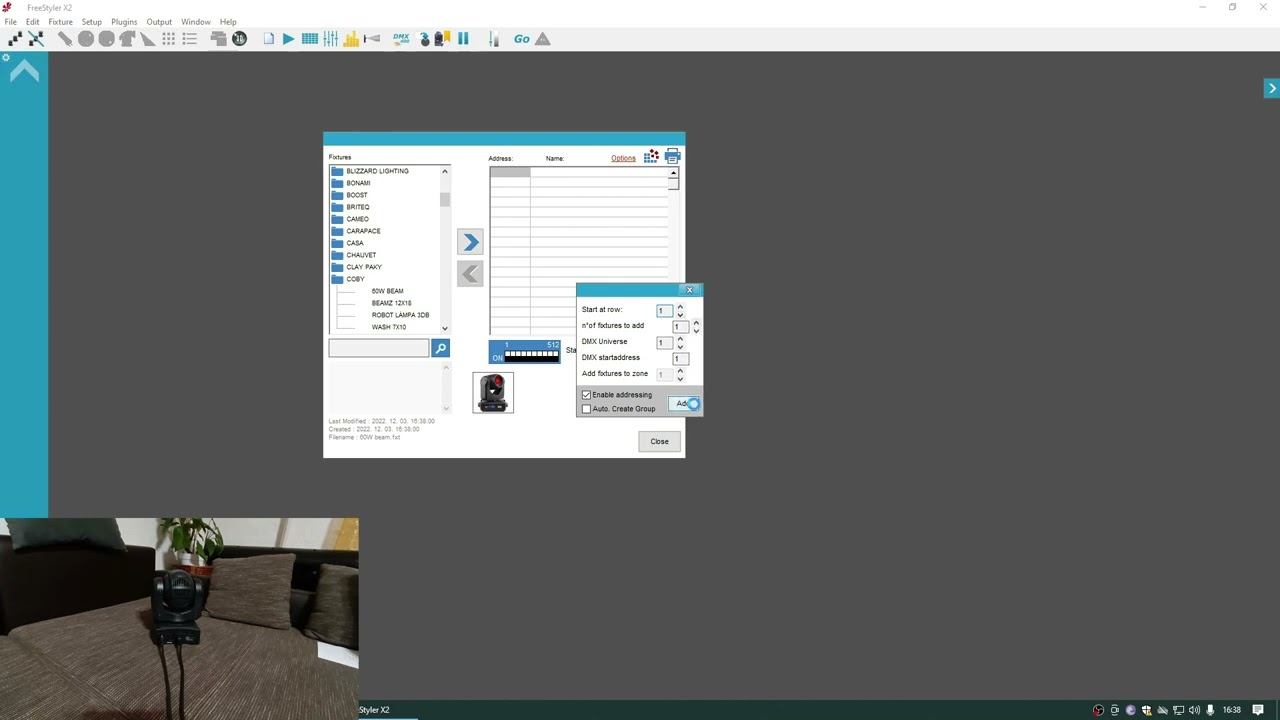1280x720 pixels.
Task: Click the magnifier search button
Action: coord(440,348)
